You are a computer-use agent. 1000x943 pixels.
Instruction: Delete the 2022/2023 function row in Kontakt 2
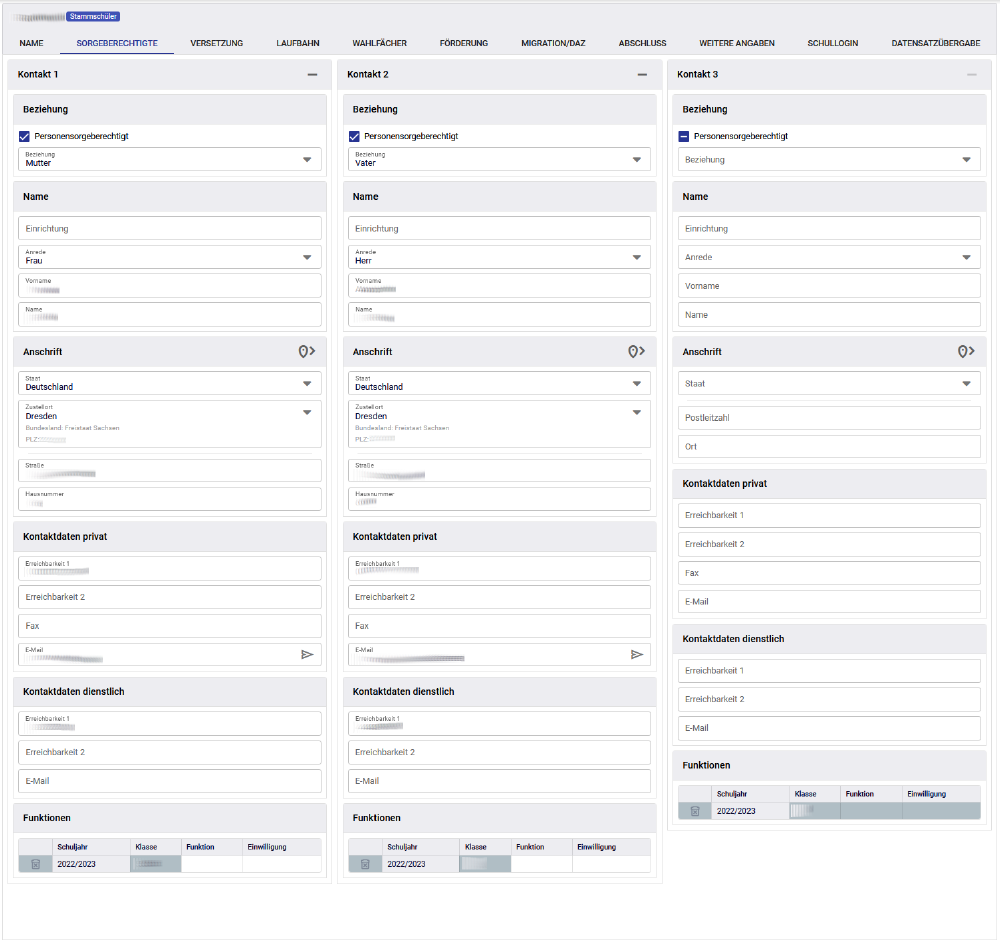[x=365, y=864]
